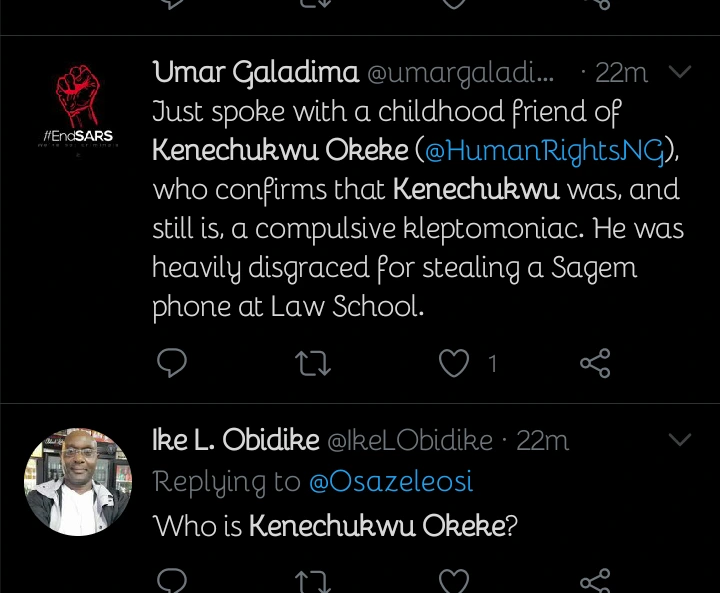Image resolution: width=720 pixels, height=593 pixels.
Task: Retweet Umar Galadima's tweet
Action: pos(314,363)
